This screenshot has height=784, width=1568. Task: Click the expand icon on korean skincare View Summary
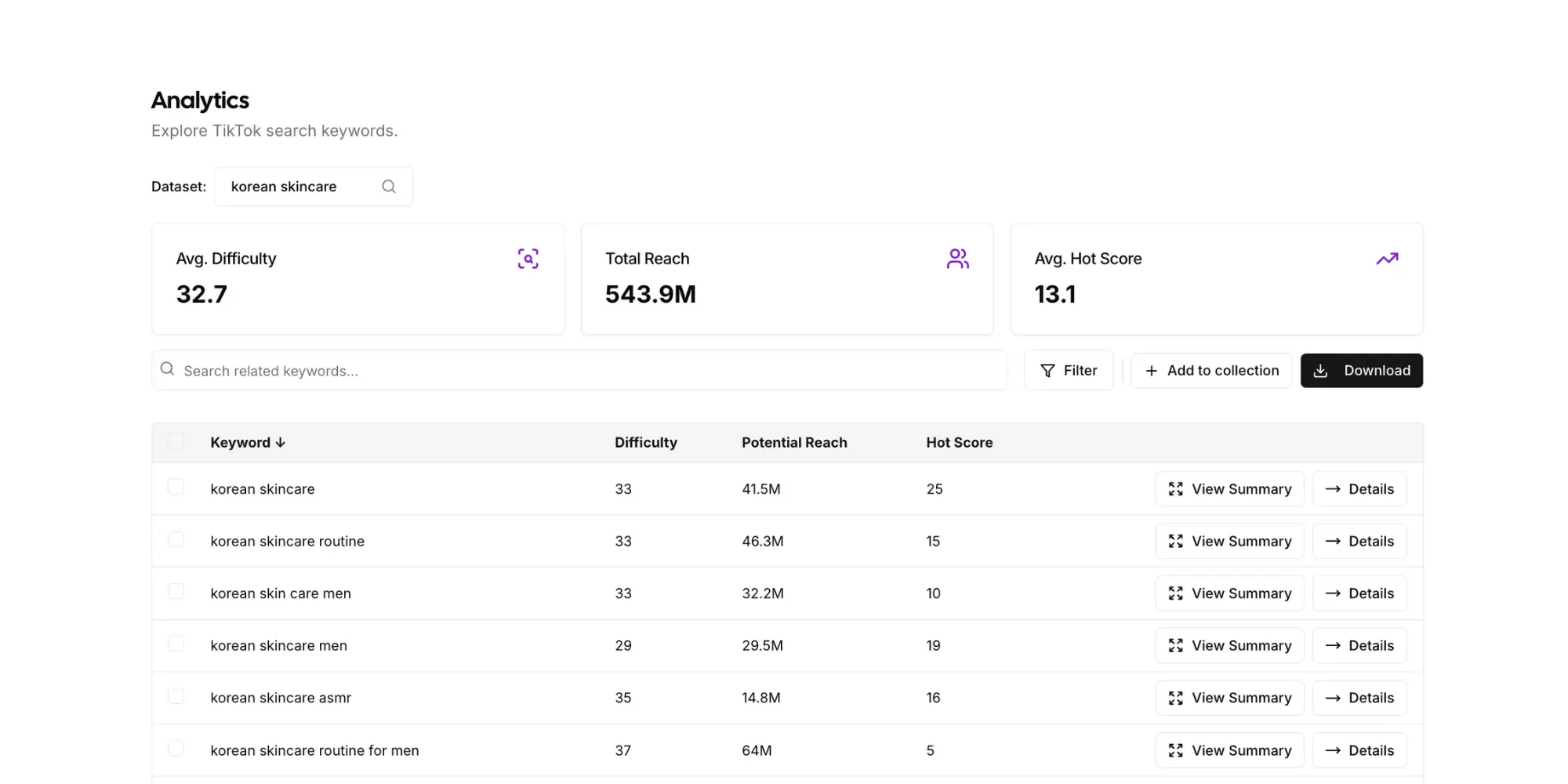(1175, 488)
